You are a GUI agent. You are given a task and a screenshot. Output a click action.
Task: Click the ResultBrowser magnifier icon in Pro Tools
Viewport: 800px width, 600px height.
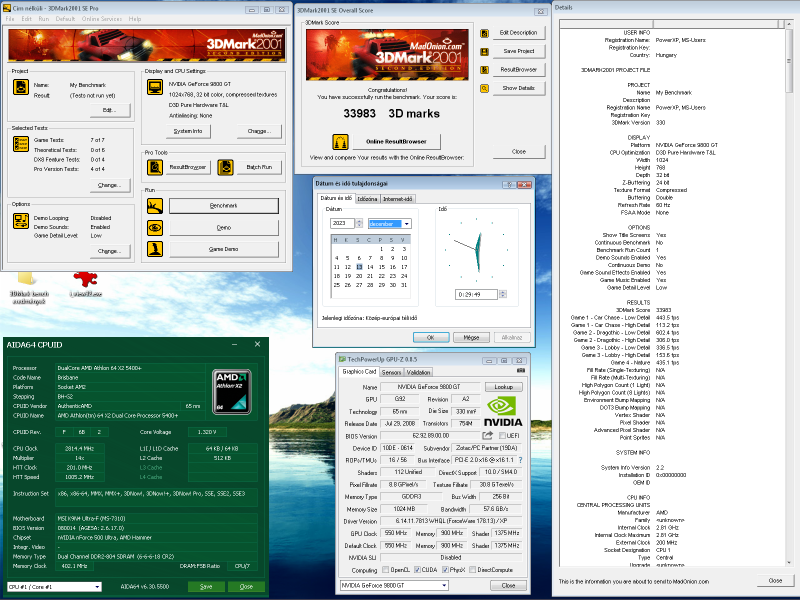pos(155,167)
